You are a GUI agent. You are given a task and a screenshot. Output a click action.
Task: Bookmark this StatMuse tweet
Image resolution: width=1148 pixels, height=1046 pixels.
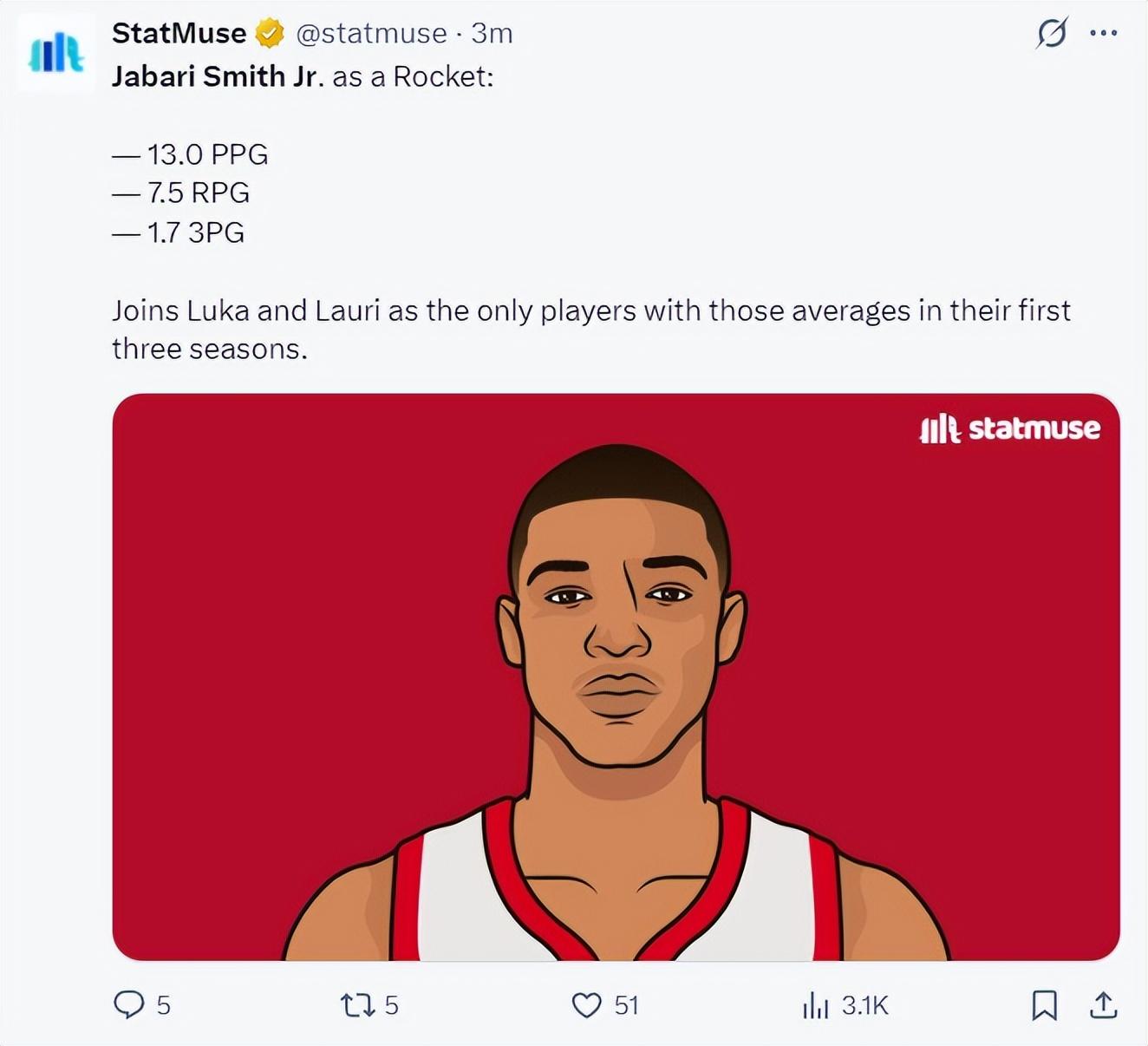[x=1044, y=1005]
